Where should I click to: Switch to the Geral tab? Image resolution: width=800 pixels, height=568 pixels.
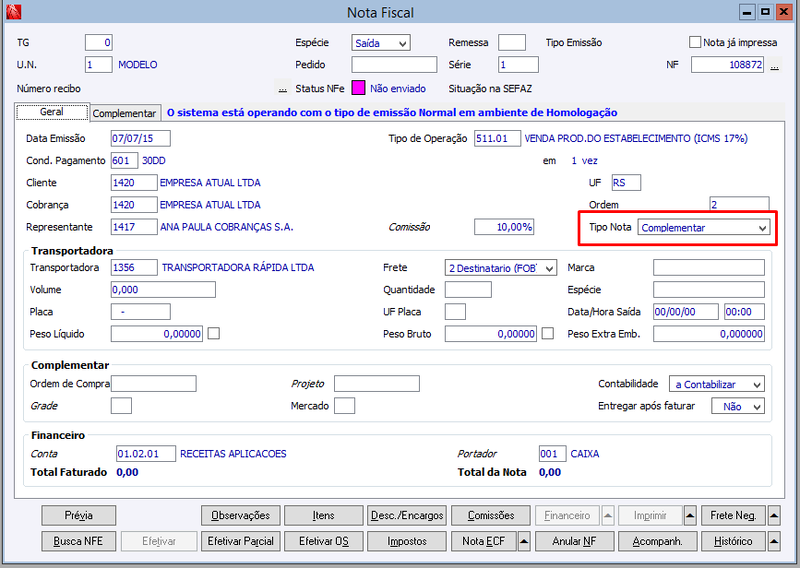pos(52,112)
